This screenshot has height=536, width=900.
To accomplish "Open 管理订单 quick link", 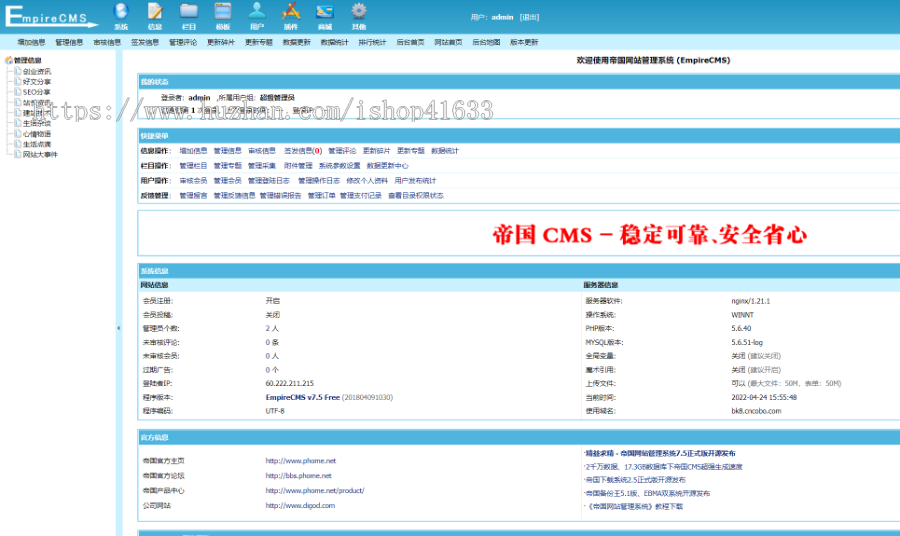I will click(321, 196).
